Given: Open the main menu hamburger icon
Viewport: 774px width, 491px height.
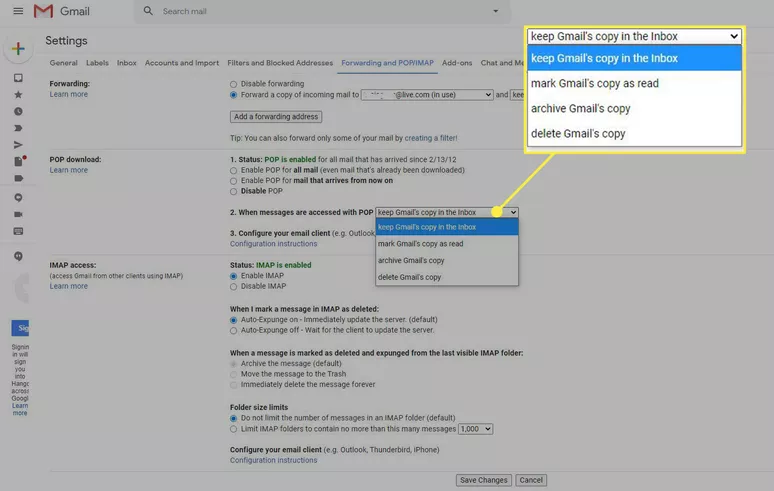Looking at the screenshot, I should 18,11.
